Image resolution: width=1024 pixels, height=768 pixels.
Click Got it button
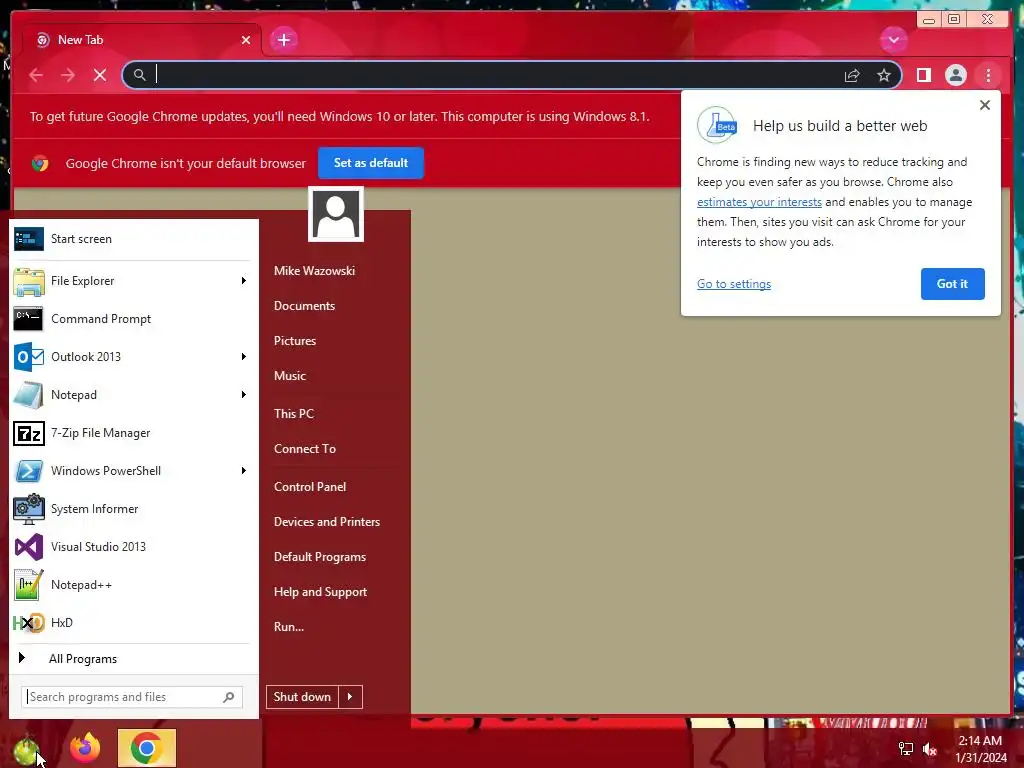pyautogui.click(x=952, y=284)
